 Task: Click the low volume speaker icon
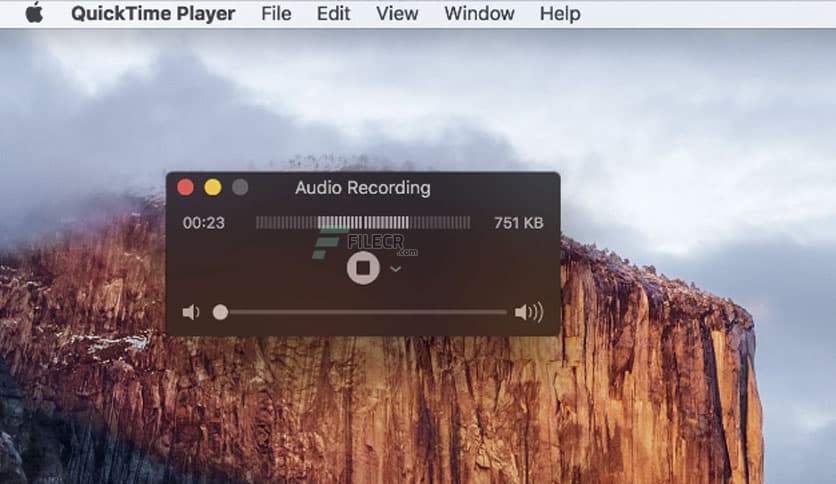(x=191, y=312)
